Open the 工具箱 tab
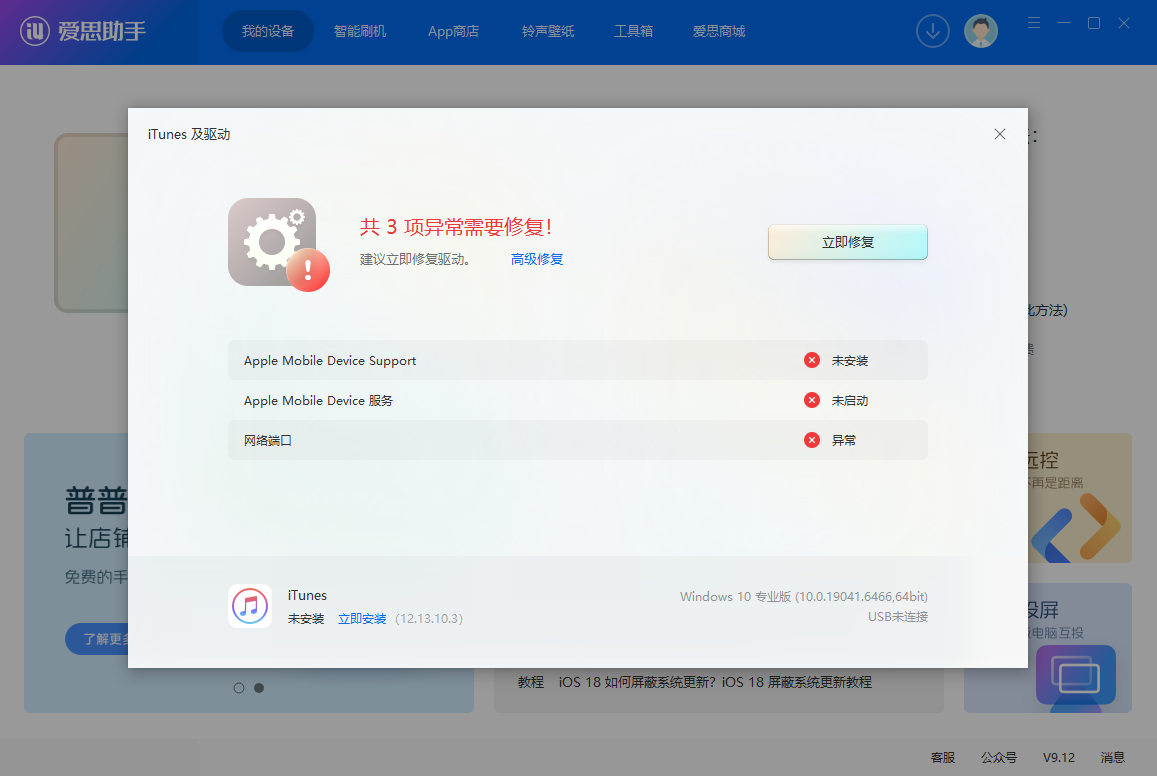 [x=633, y=31]
